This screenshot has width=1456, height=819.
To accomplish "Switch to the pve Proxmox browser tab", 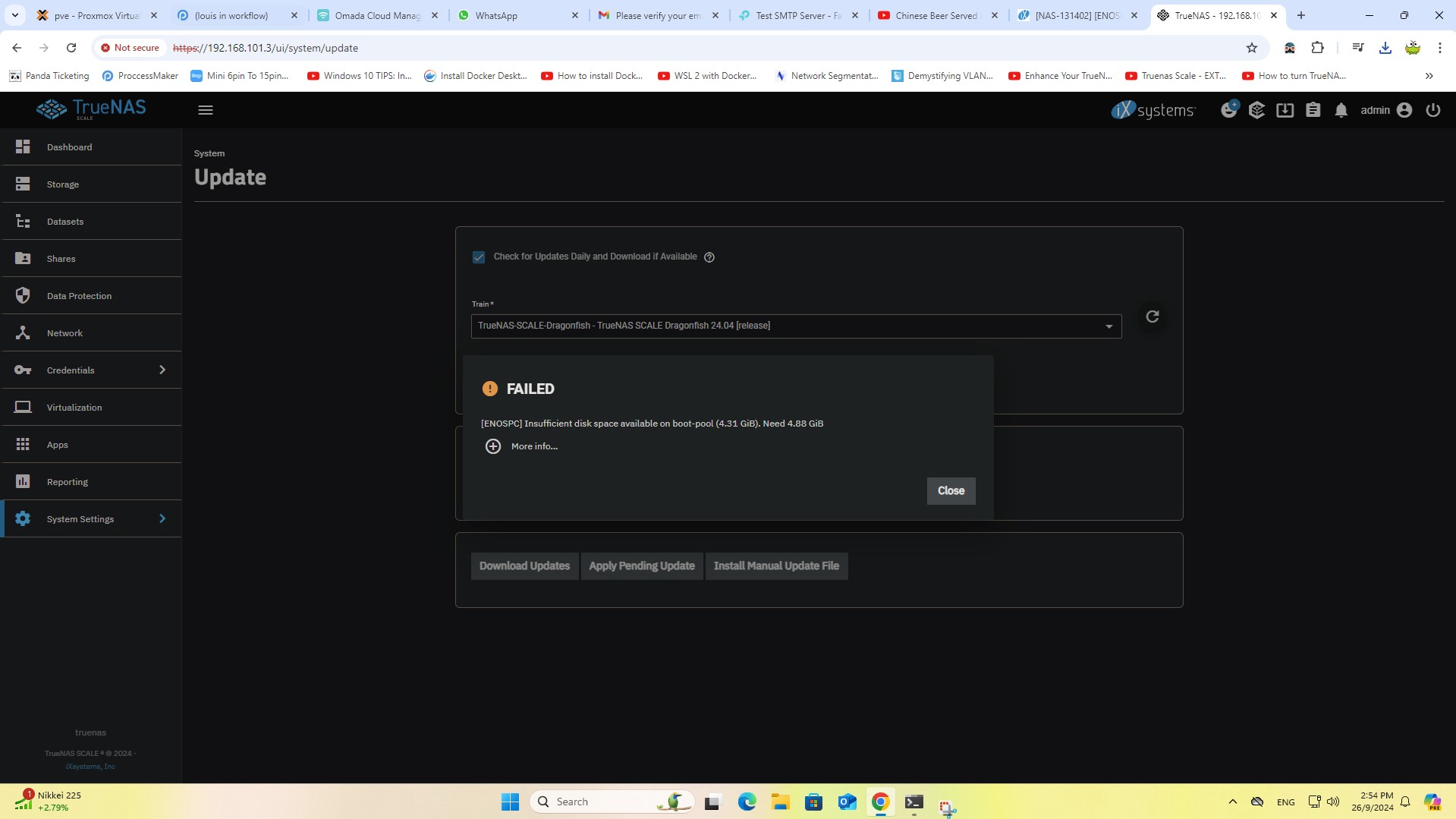I will (x=96, y=15).
